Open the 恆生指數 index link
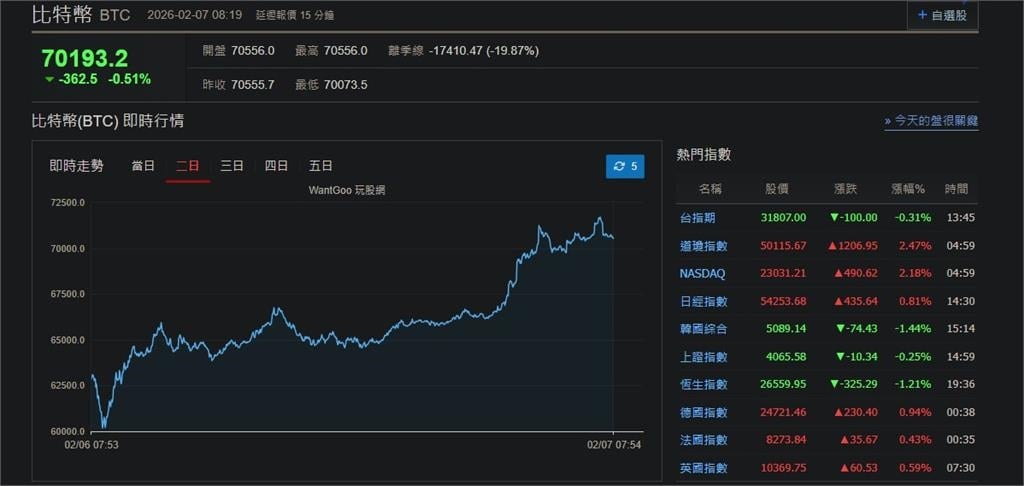The image size is (1024, 486). pos(703,385)
